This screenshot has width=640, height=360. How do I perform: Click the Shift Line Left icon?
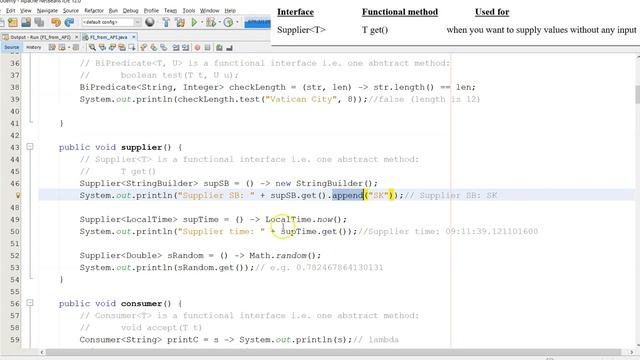click(176, 47)
